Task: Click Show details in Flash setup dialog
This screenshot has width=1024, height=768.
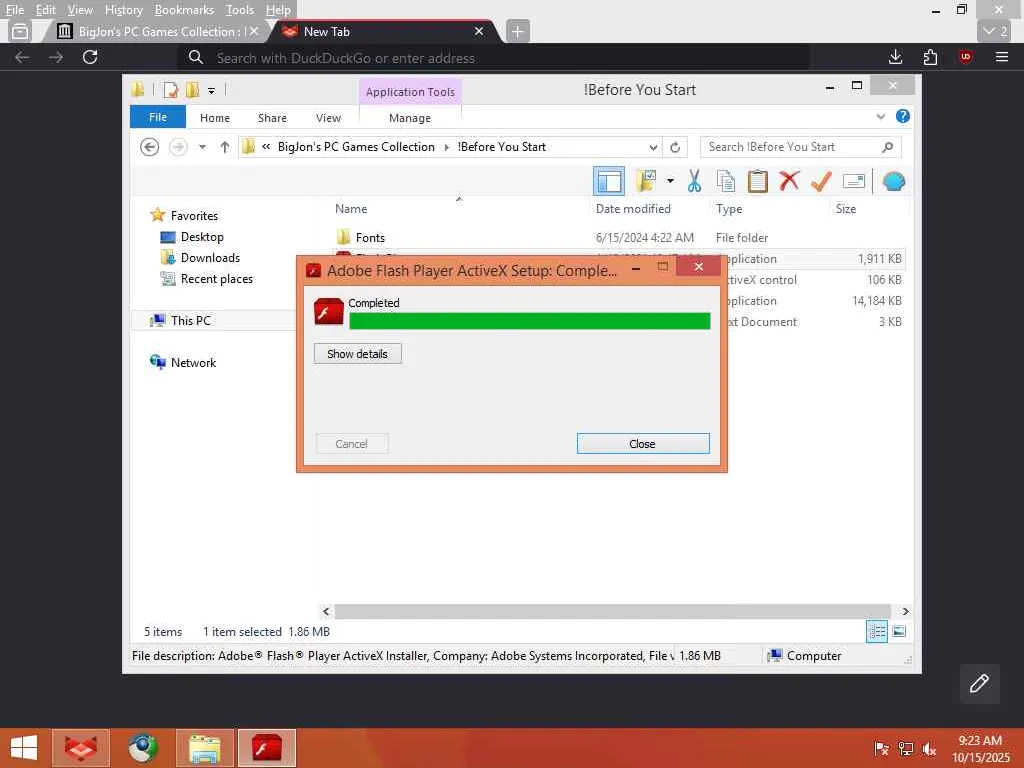Action: pyautogui.click(x=357, y=354)
